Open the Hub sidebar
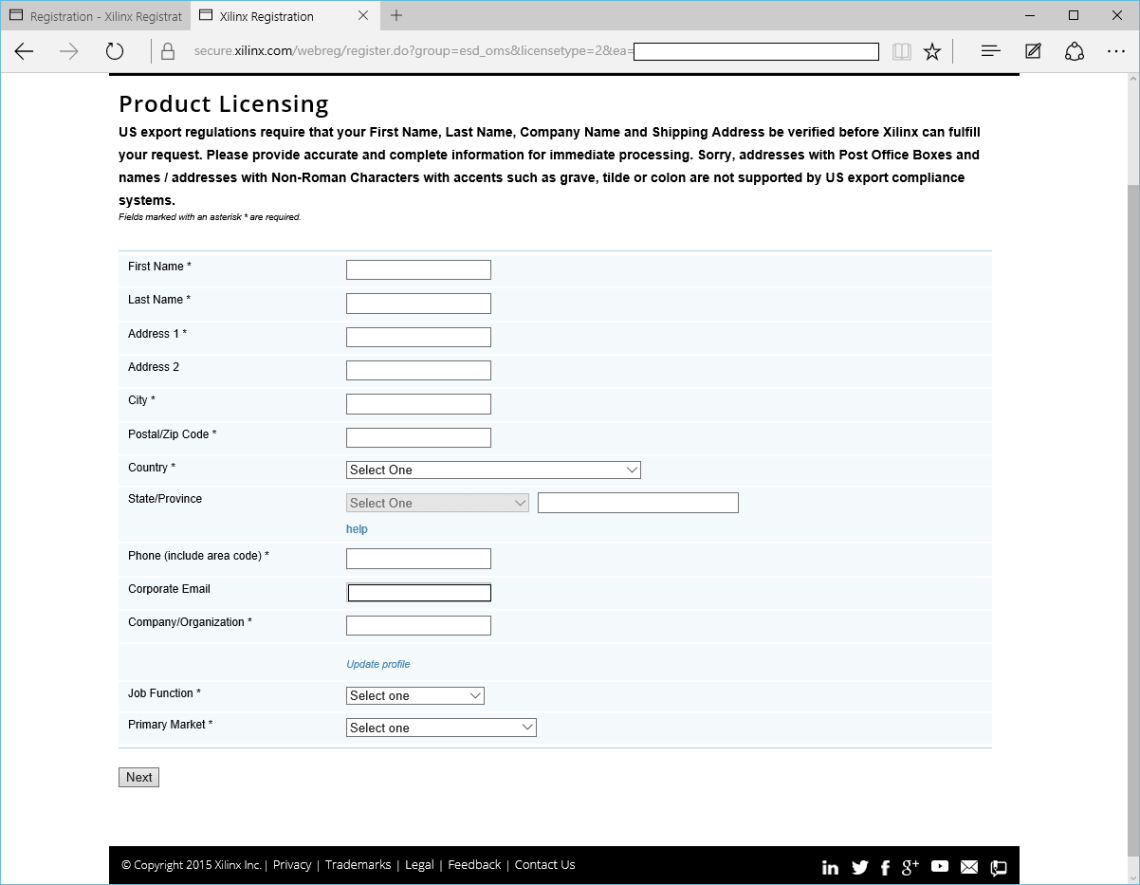 tap(990, 51)
